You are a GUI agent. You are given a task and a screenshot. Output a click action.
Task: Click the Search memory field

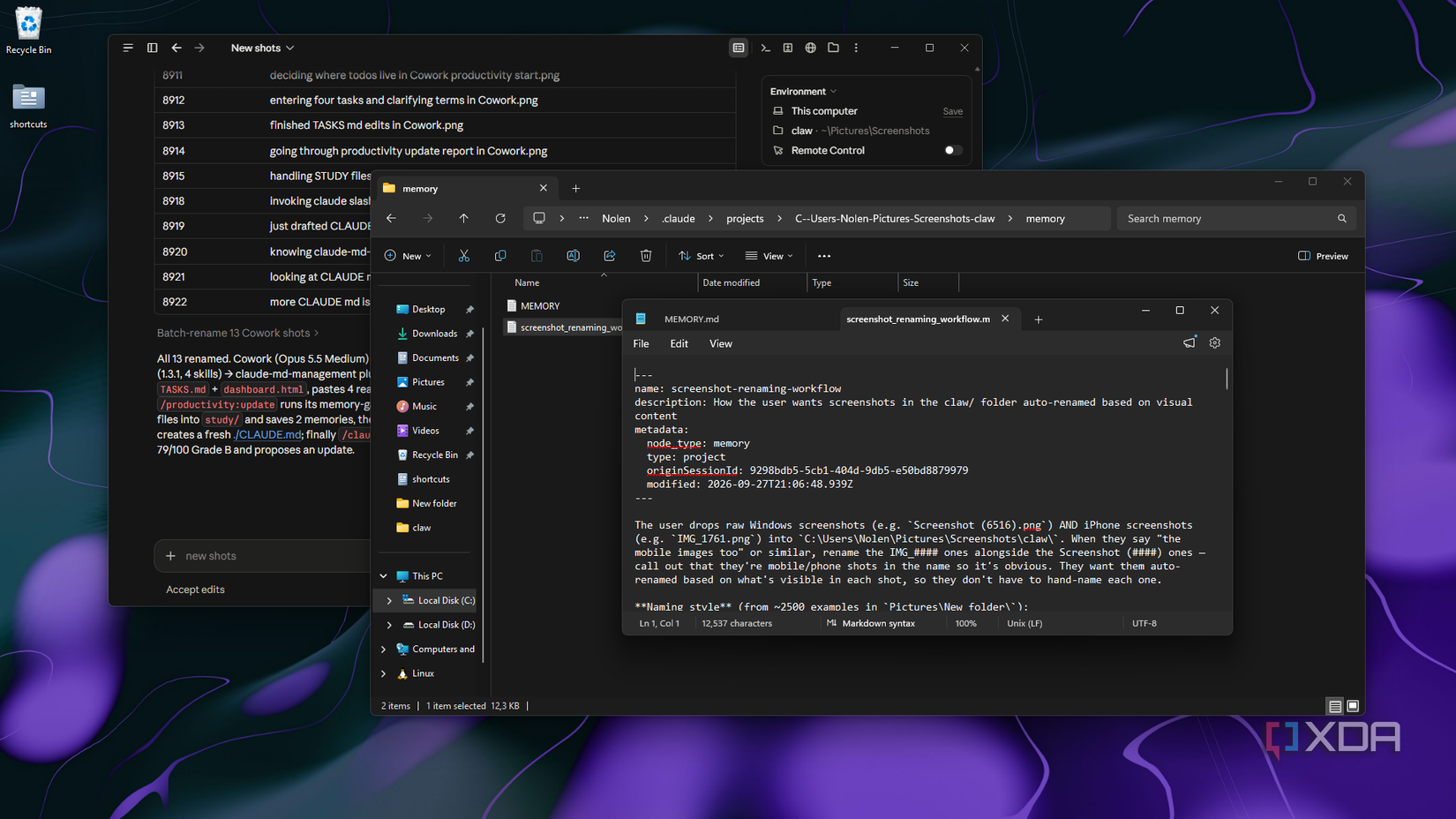pyautogui.click(x=1235, y=218)
